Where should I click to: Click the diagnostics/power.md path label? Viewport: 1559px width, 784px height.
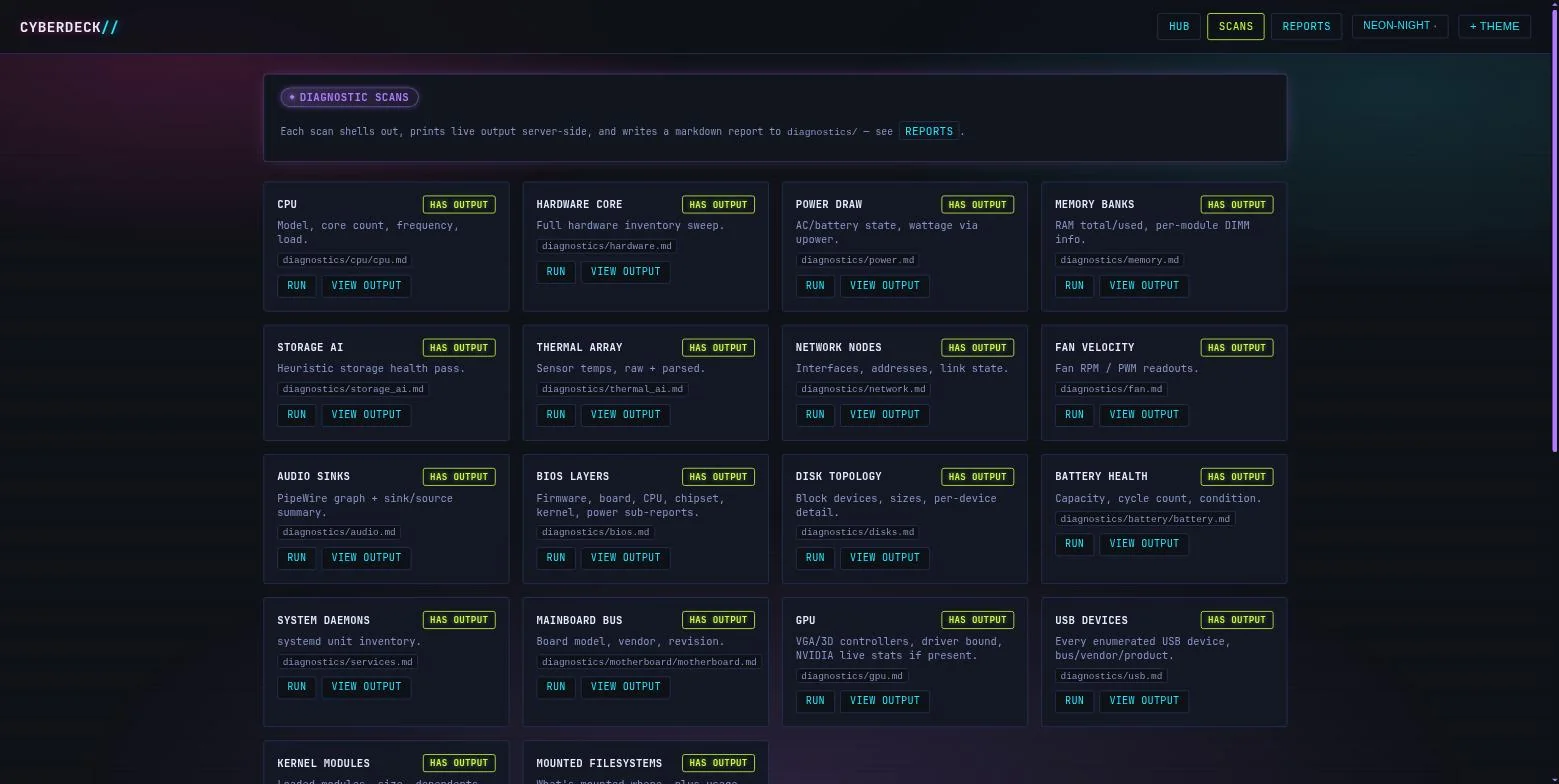click(x=857, y=260)
